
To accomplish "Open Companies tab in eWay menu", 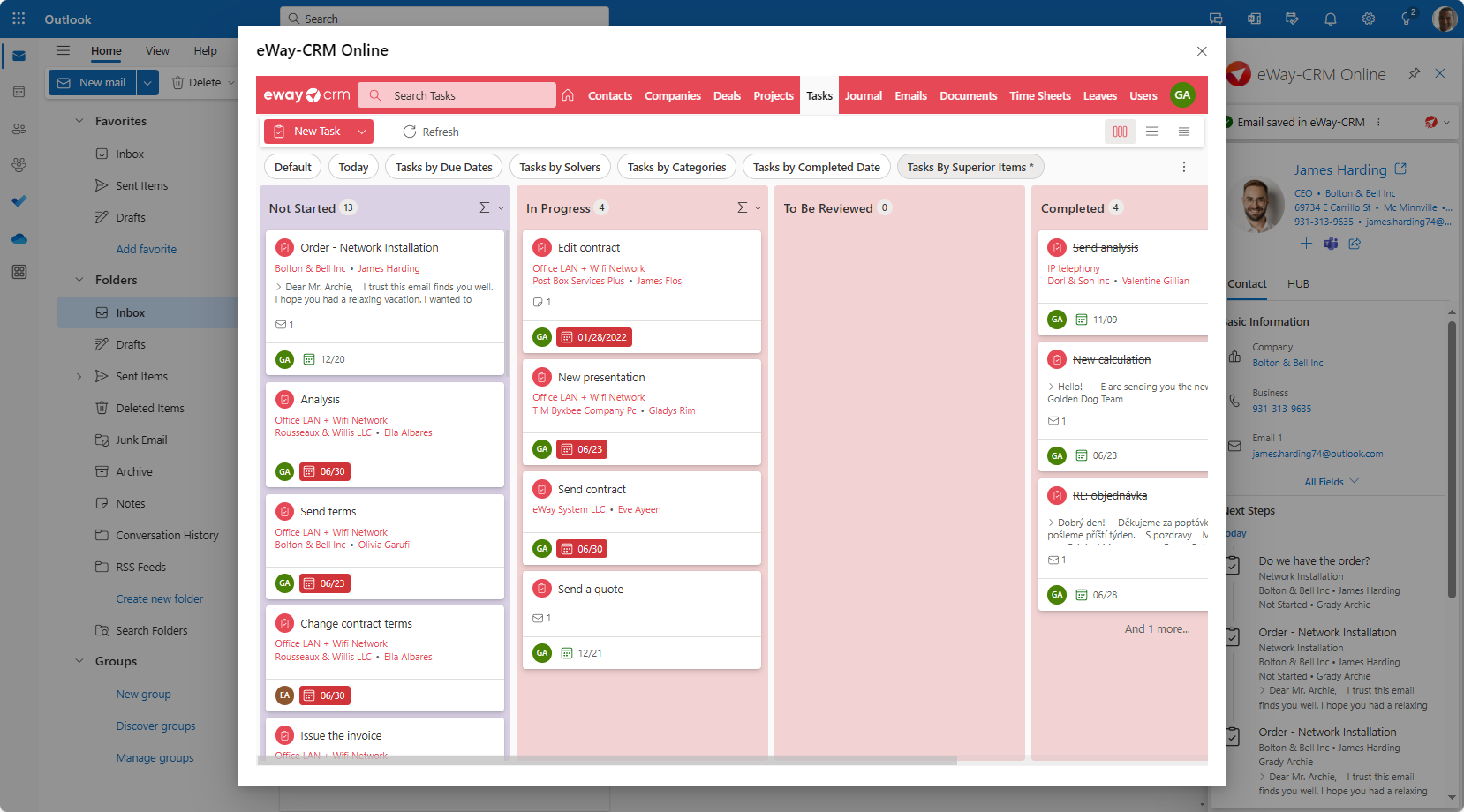I will tap(673, 95).
